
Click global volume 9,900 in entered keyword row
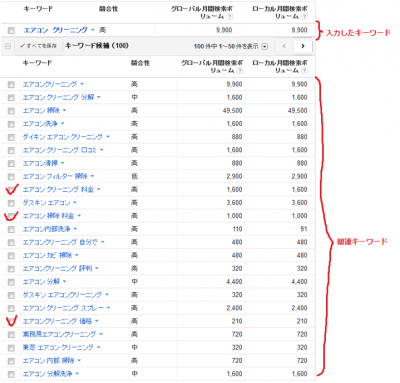tap(224, 30)
